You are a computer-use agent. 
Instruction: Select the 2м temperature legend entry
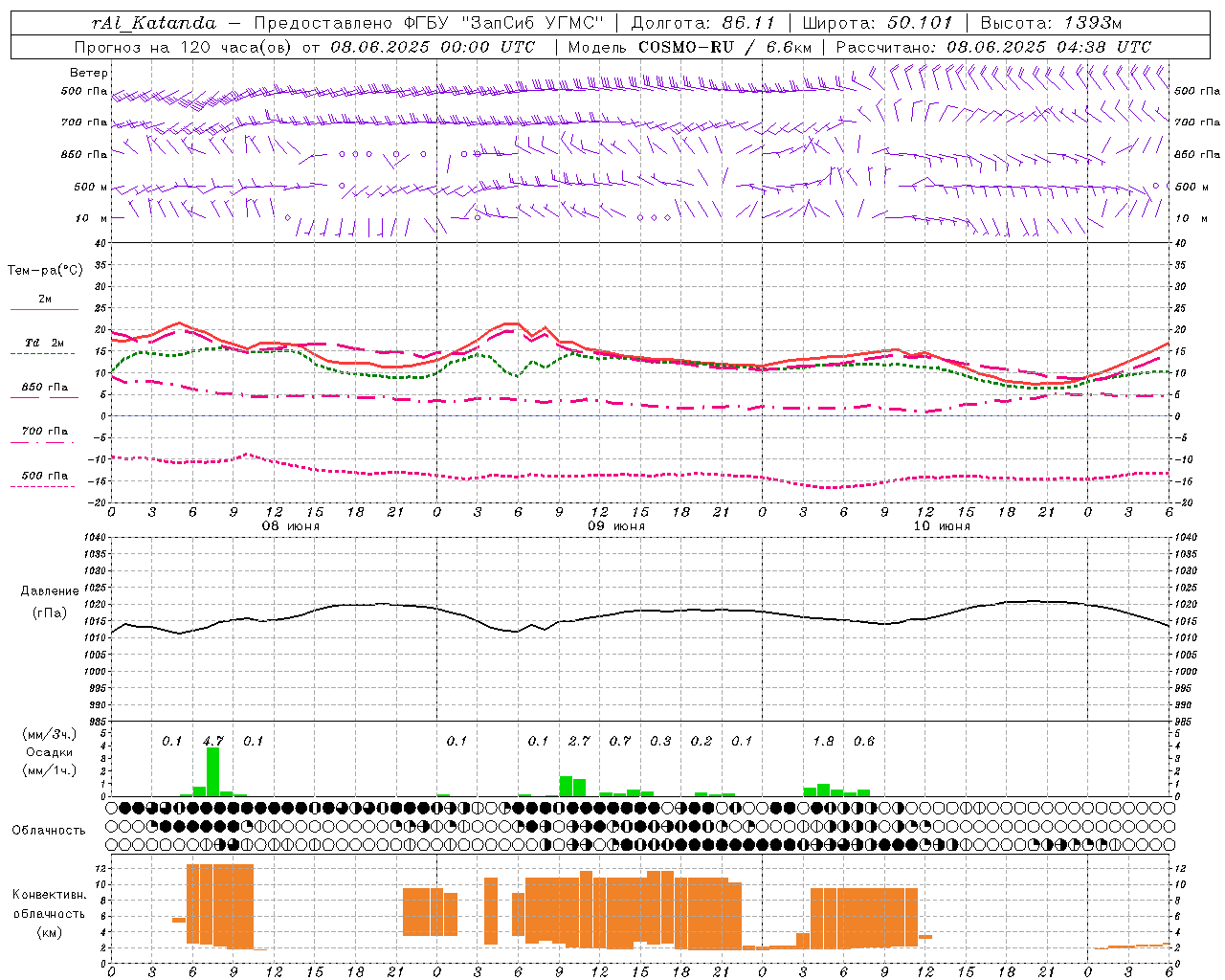pos(45,299)
